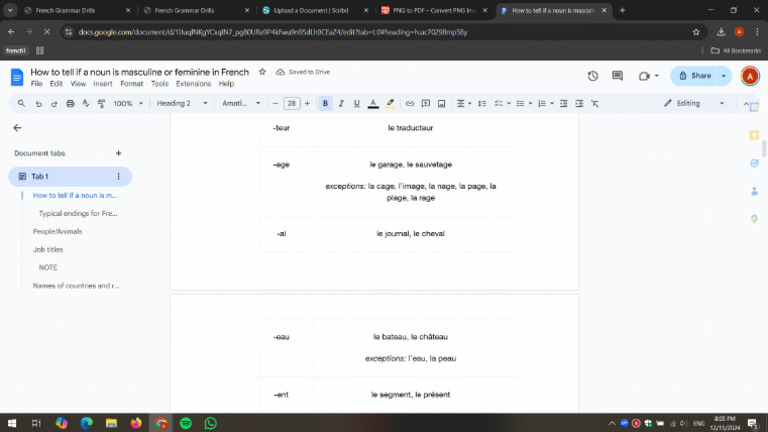Insert an image
This screenshot has width=768, height=432.
(441, 103)
